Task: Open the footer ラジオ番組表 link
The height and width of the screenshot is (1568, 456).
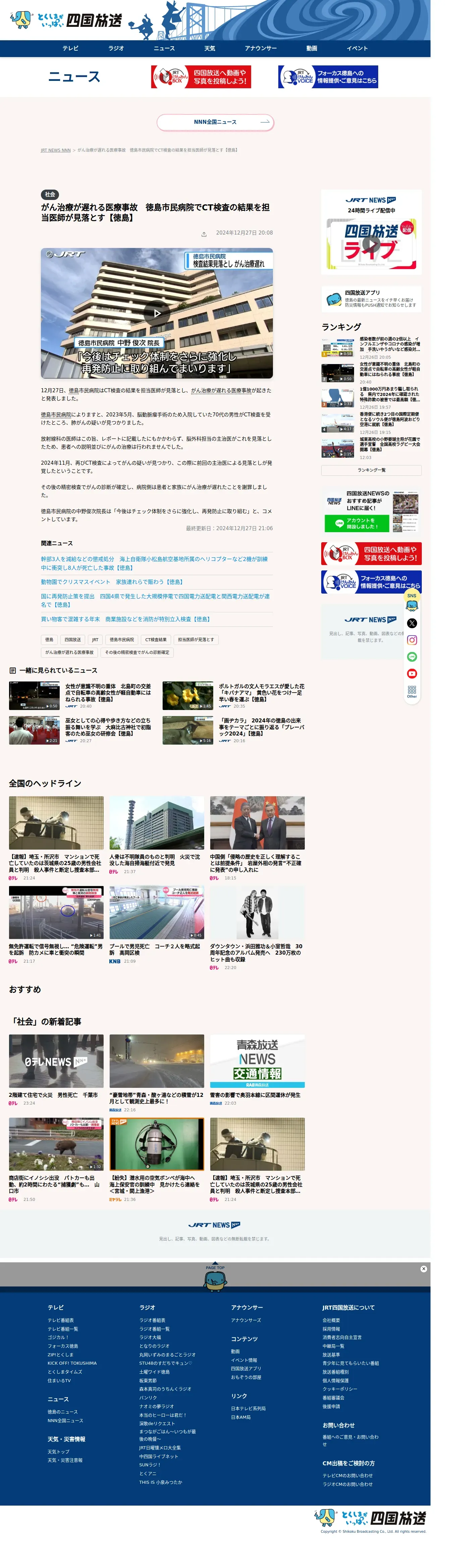Action: pyautogui.click(x=152, y=1320)
